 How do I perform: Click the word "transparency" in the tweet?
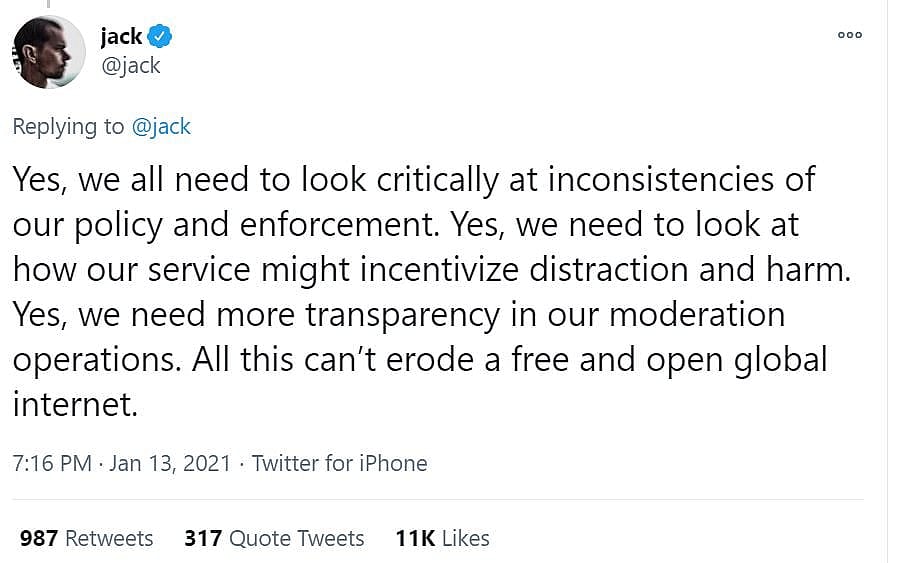tap(402, 315)
